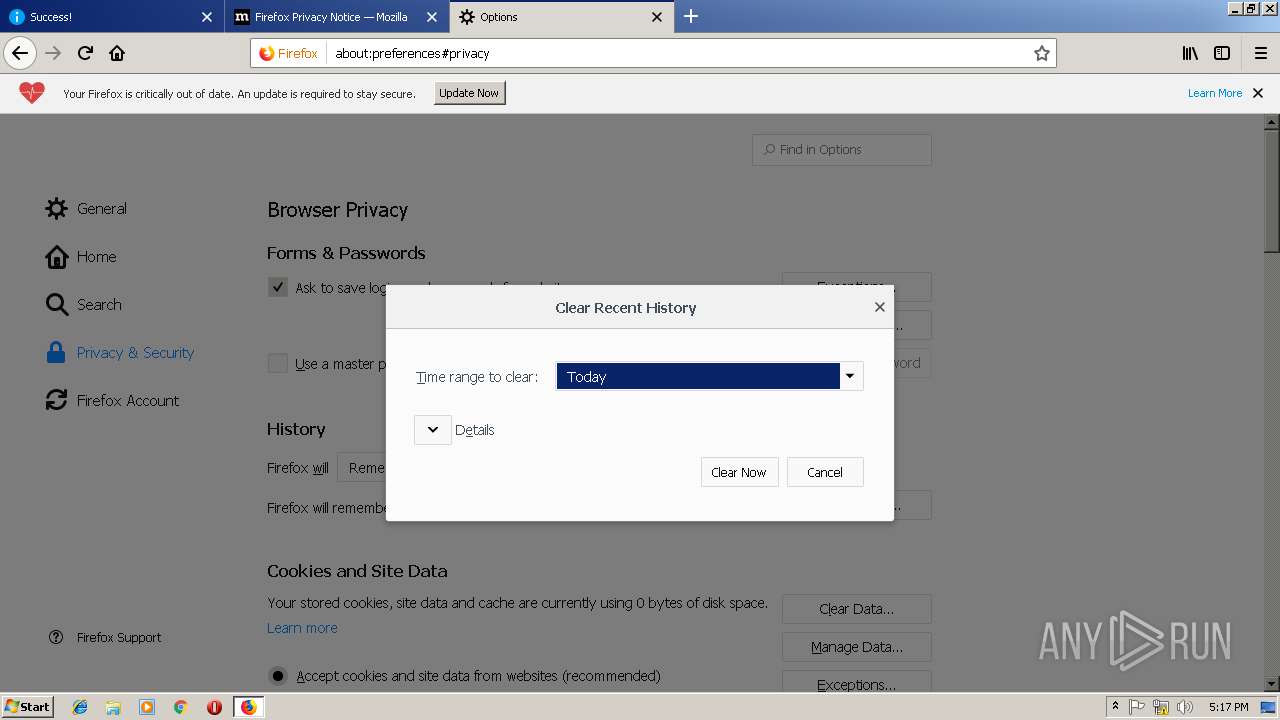Viewport: 1280px width, 720px height.
Task: Click the Manage Data... button
Action: (856, 647)
